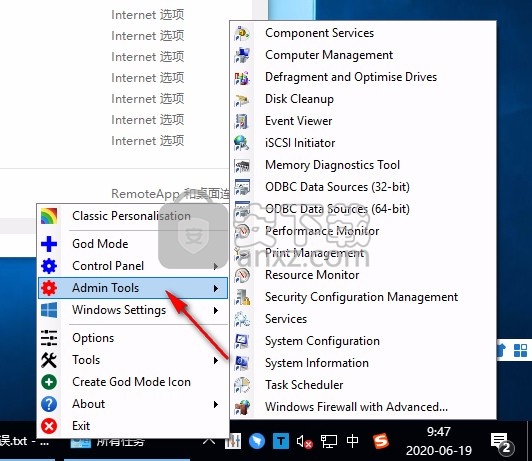Viewport: 532px width, 461px height.
Task: Launch Component Services
Action: tap(363, 33)
